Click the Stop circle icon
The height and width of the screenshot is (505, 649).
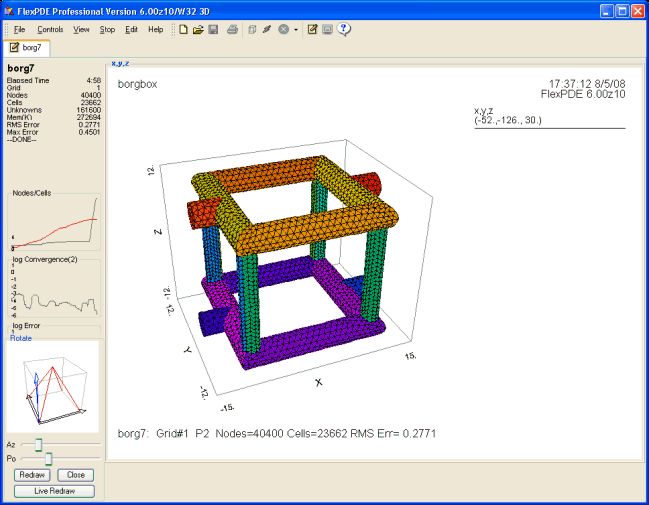283,30
